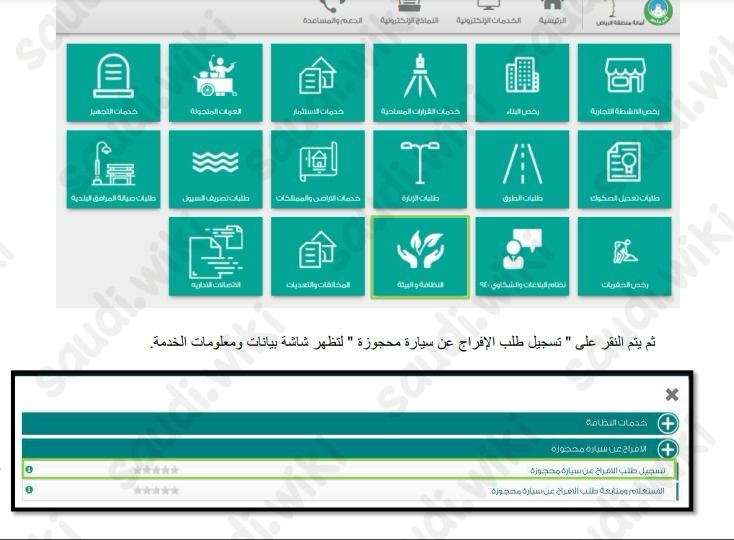Show info for الاستعلام ومتابعة row

pos(29,490)
